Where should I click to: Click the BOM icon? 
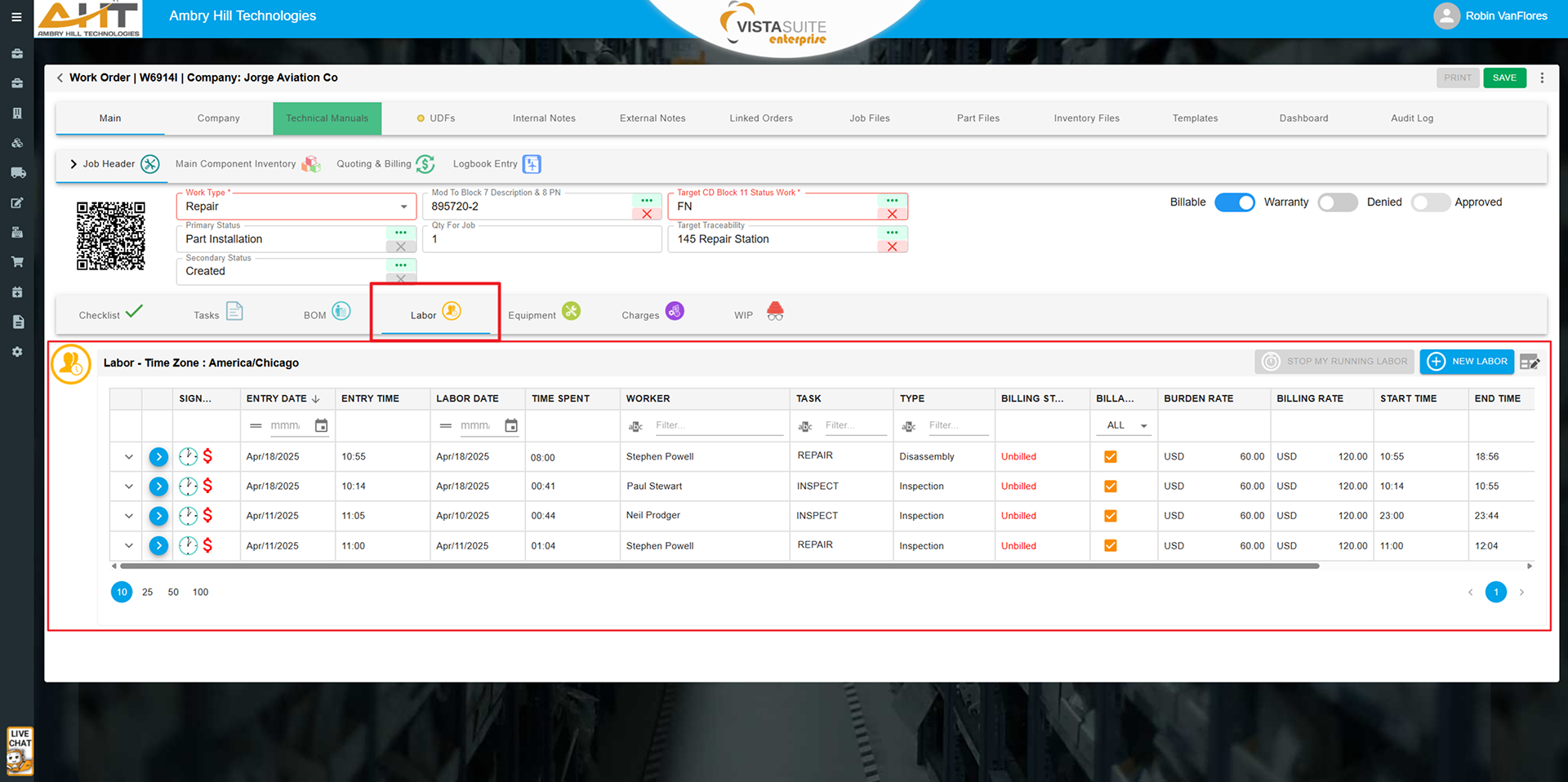tap(341, 311)
